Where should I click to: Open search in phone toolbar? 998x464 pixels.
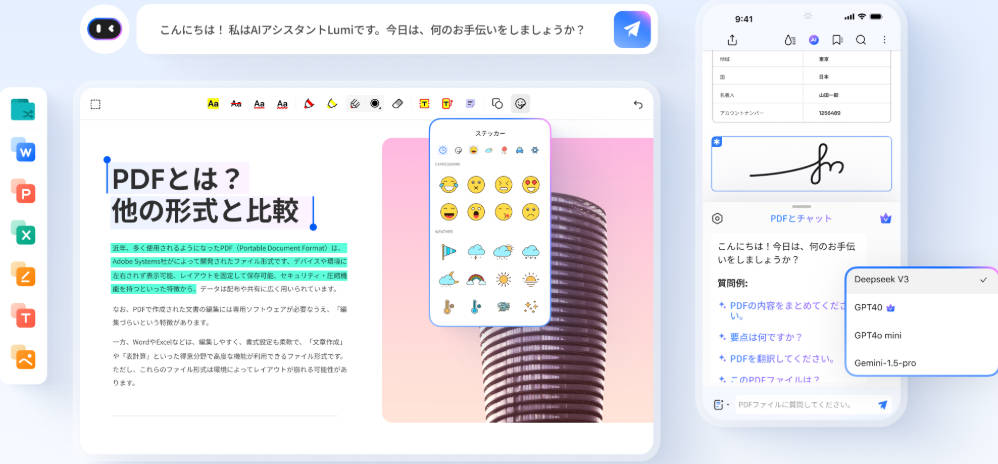pyautogui.click(x=861, y=40)
